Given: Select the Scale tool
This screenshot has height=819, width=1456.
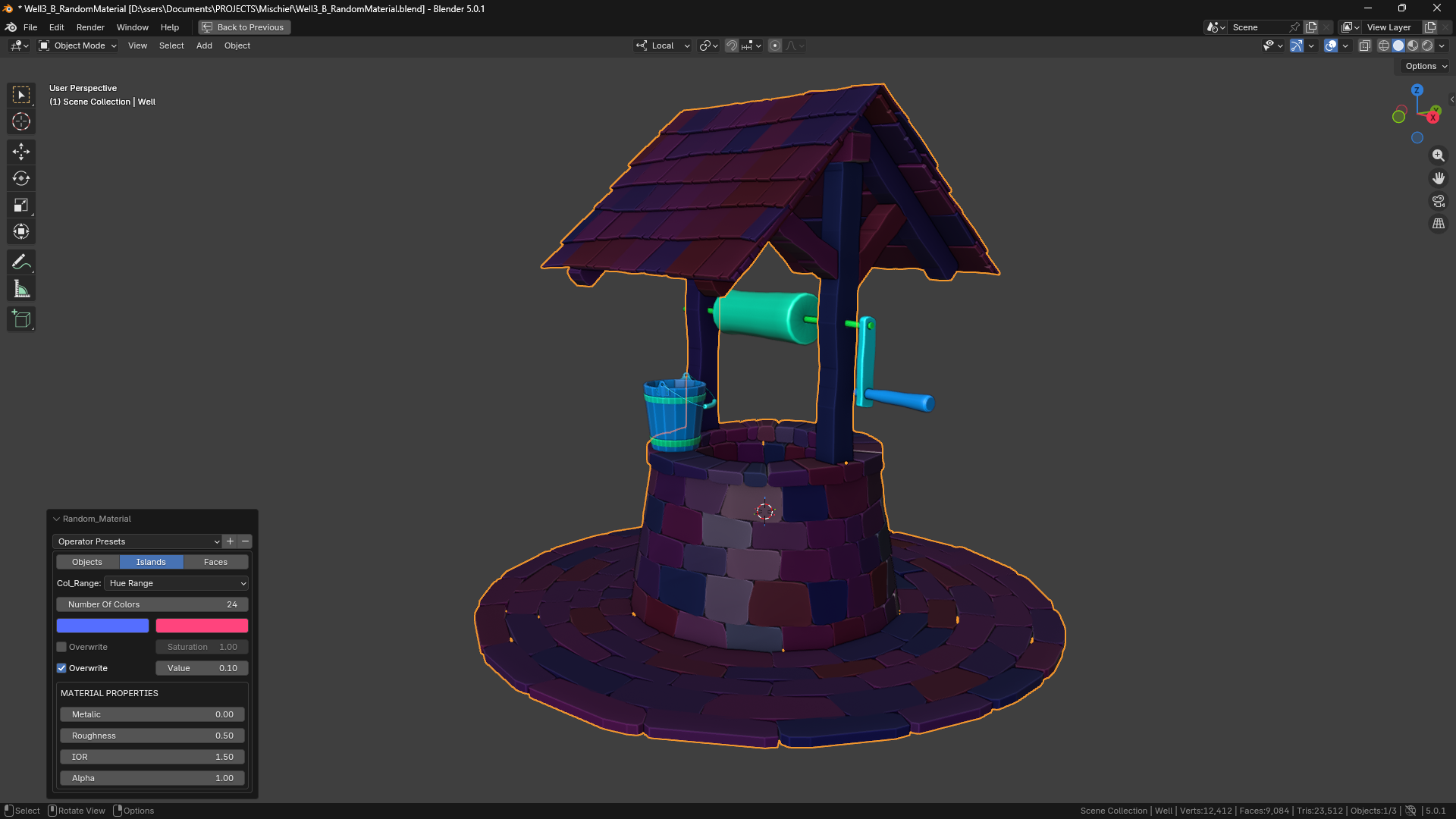Looking at the screenshot, I should (x=21, y=205).
